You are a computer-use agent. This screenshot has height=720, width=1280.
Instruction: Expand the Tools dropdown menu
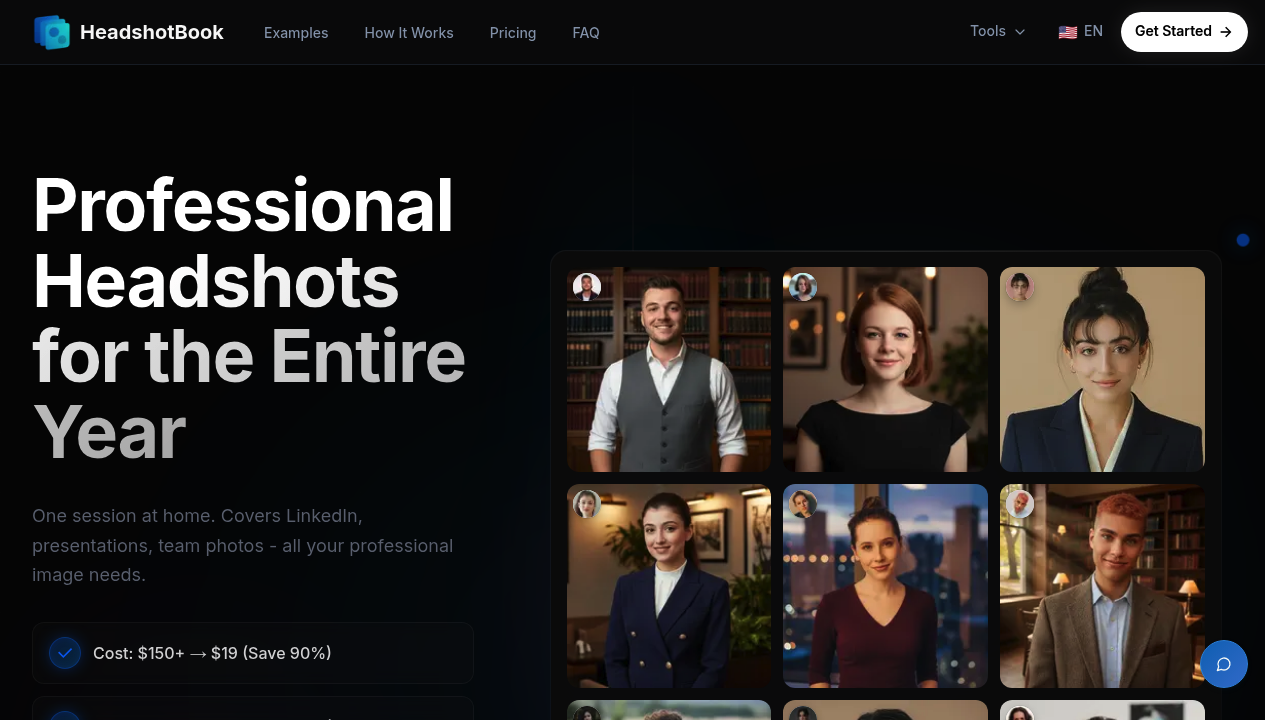click(998, 31)
